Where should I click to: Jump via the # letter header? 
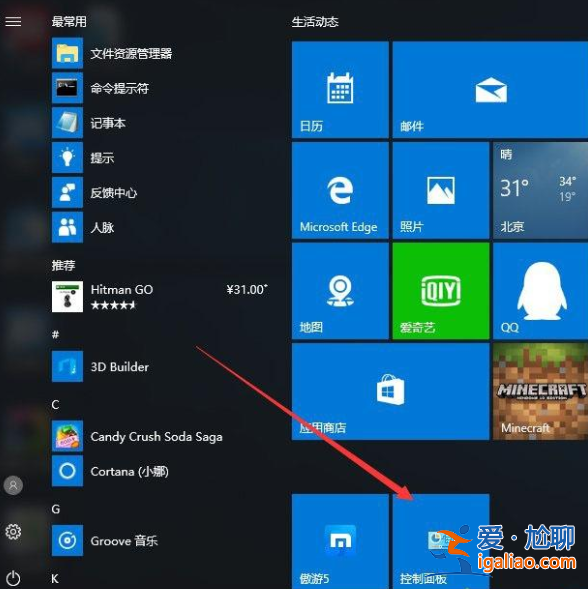coord(55,334)
